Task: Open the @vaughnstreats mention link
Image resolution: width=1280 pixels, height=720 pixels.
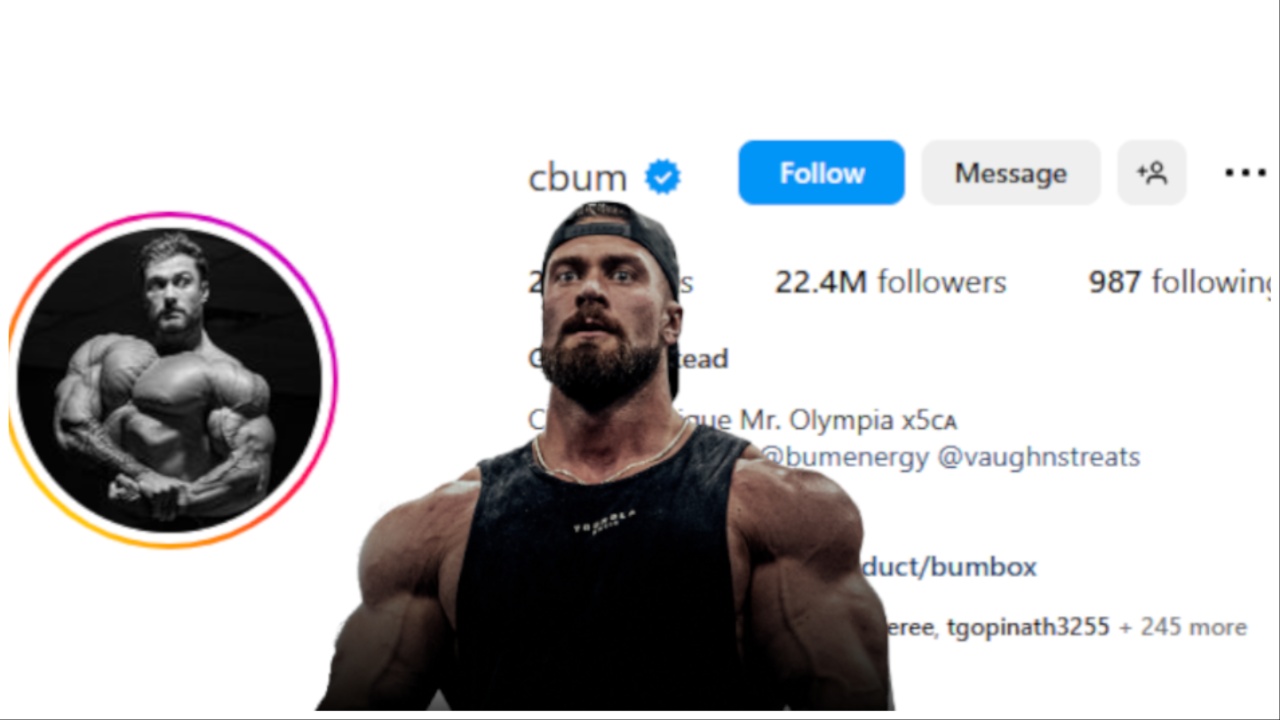Action: click(x=1039, y=457)
